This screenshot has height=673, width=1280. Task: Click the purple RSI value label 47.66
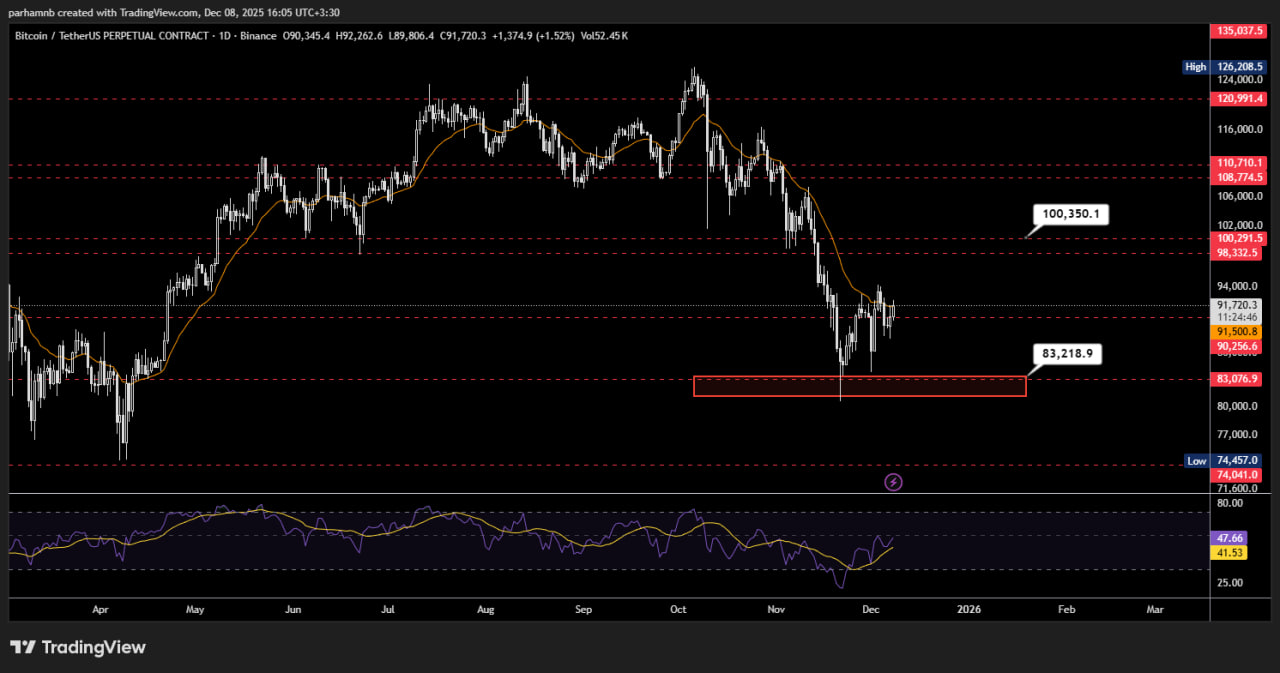[1228, 537]
